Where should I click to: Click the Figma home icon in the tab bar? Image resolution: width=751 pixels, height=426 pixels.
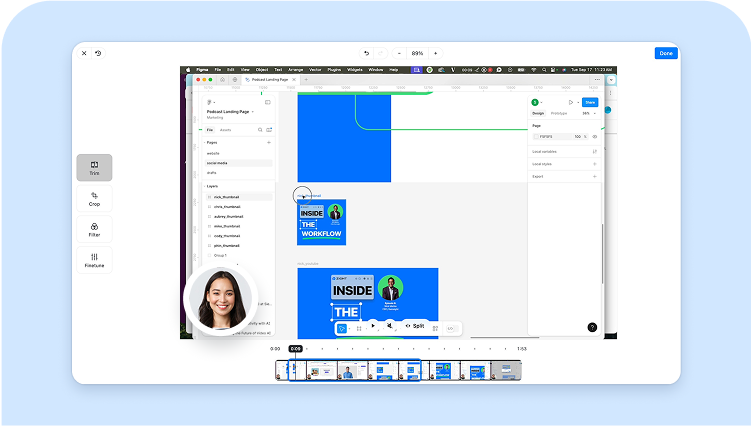point(222,80)
